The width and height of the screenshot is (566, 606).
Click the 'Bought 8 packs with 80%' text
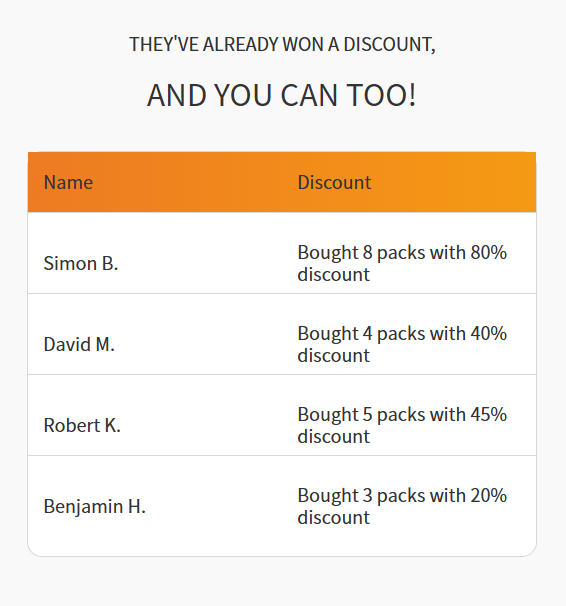click(x=402, y=253)
